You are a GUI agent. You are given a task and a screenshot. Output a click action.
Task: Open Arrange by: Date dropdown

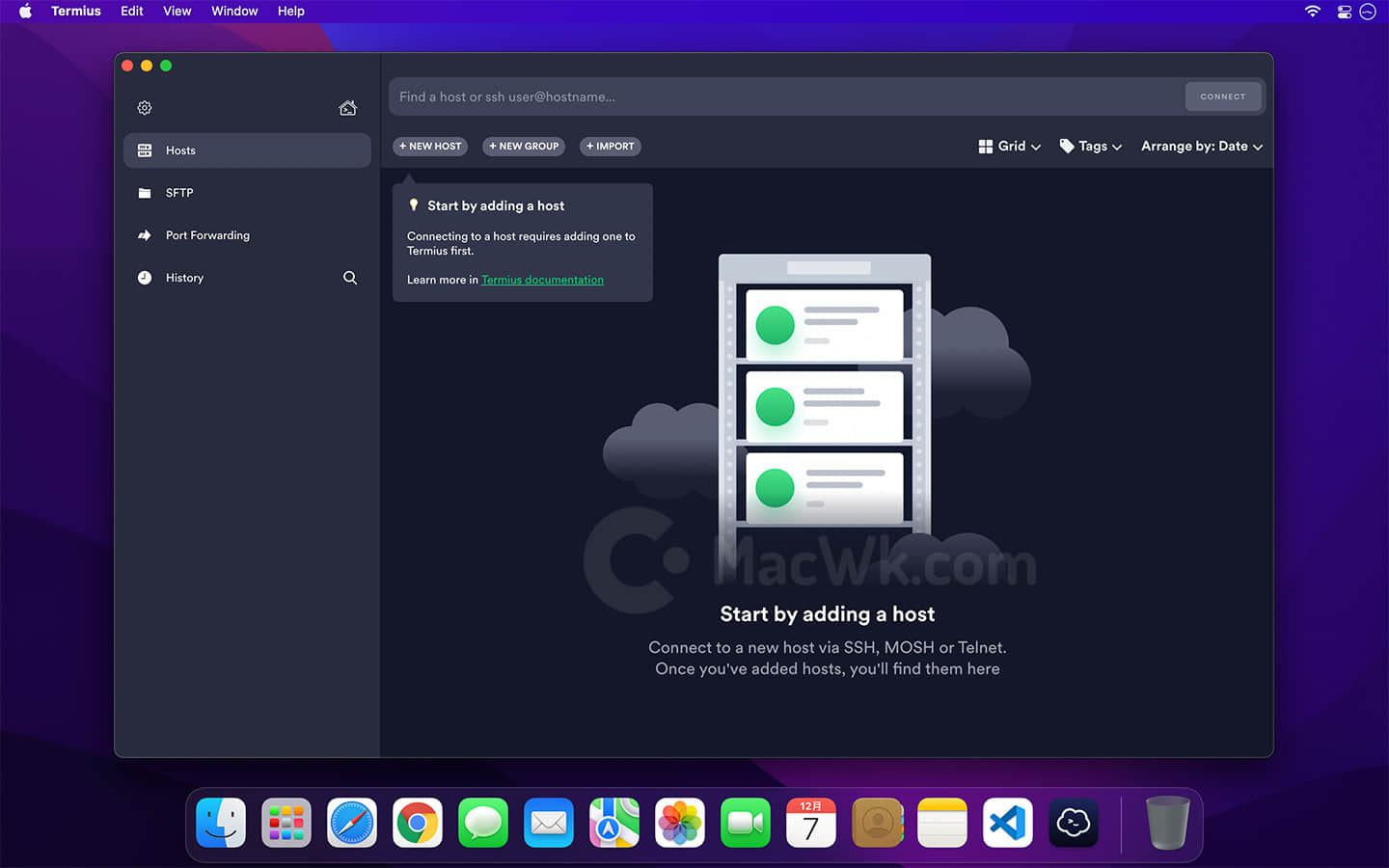click(1202, 147)
